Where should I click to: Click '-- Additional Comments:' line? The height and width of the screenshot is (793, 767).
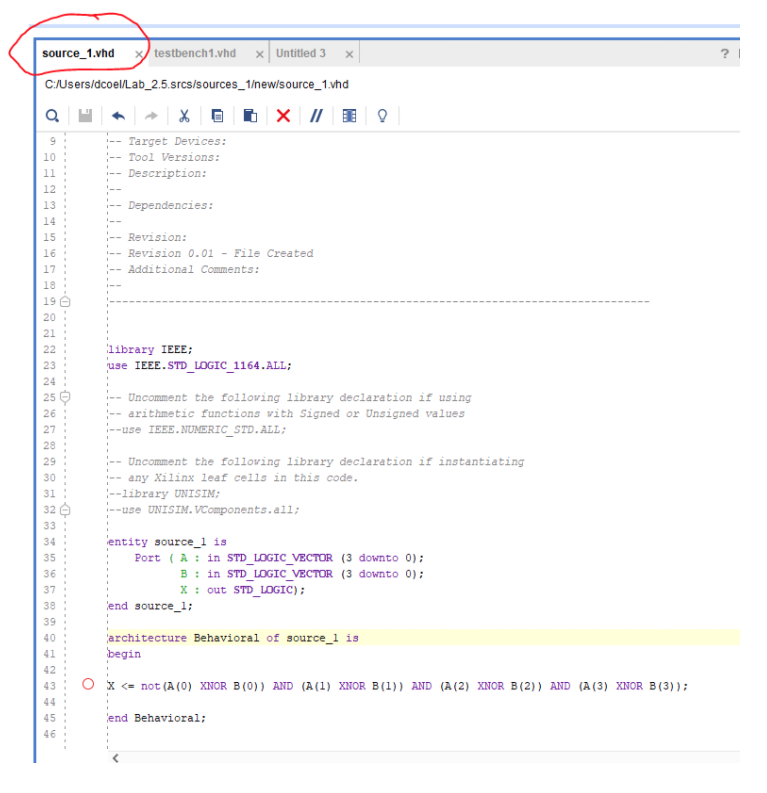coord(184,270)
